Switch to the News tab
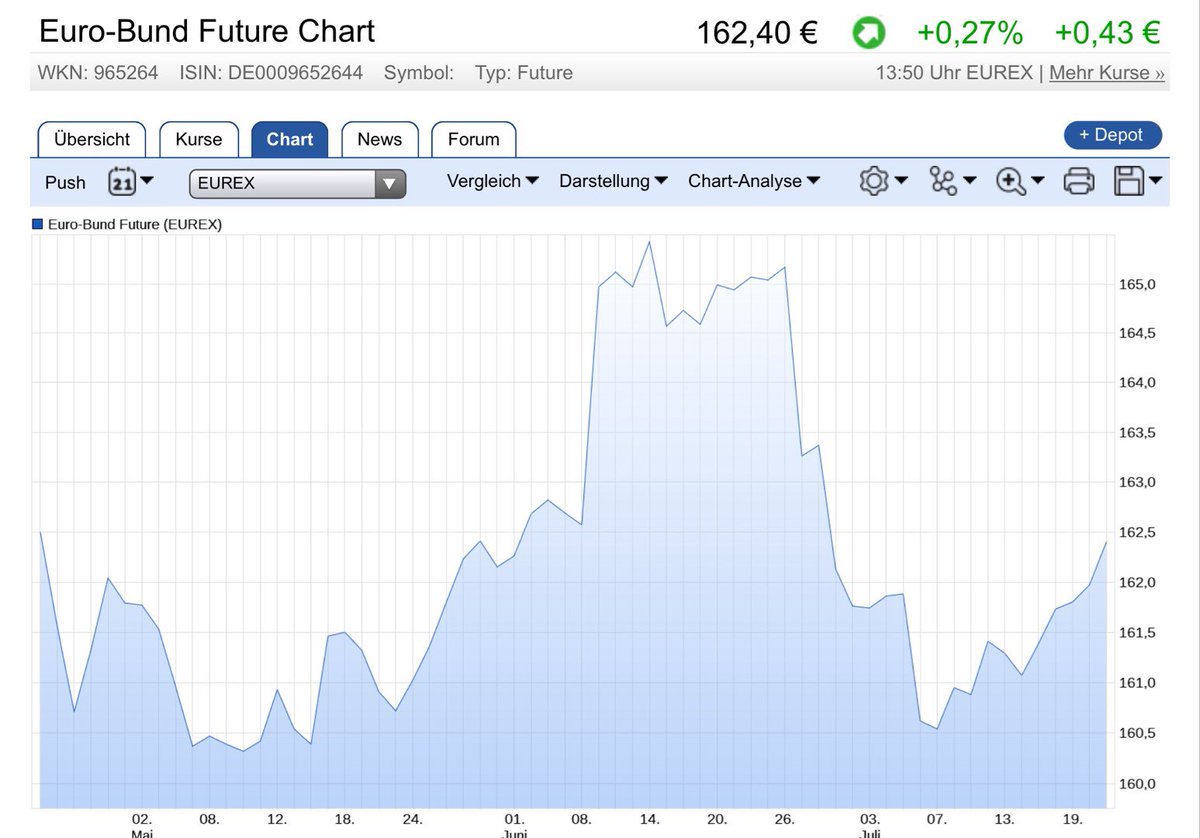 [380, 139]
